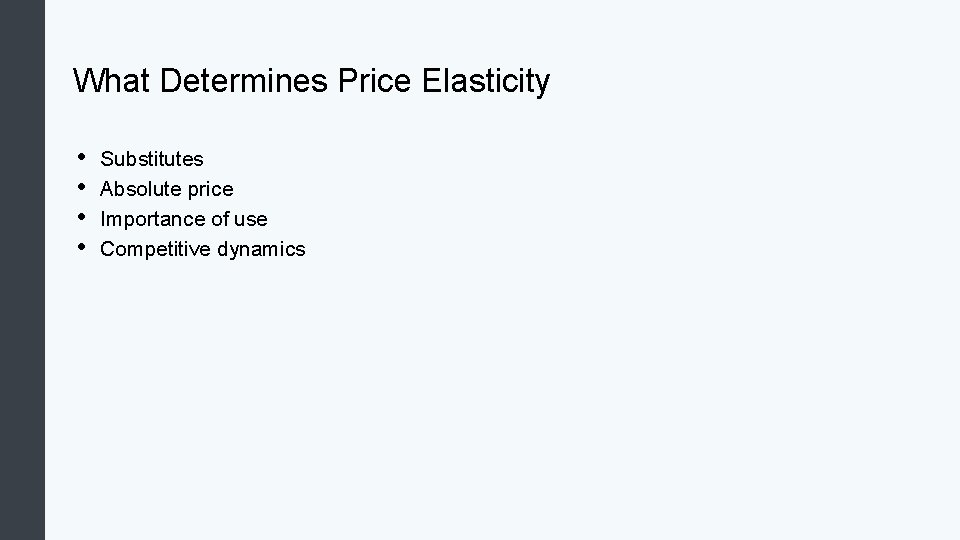Click the word 'Price' in the title
Screen dimensions: 960x540
click(x=374, y=80)
